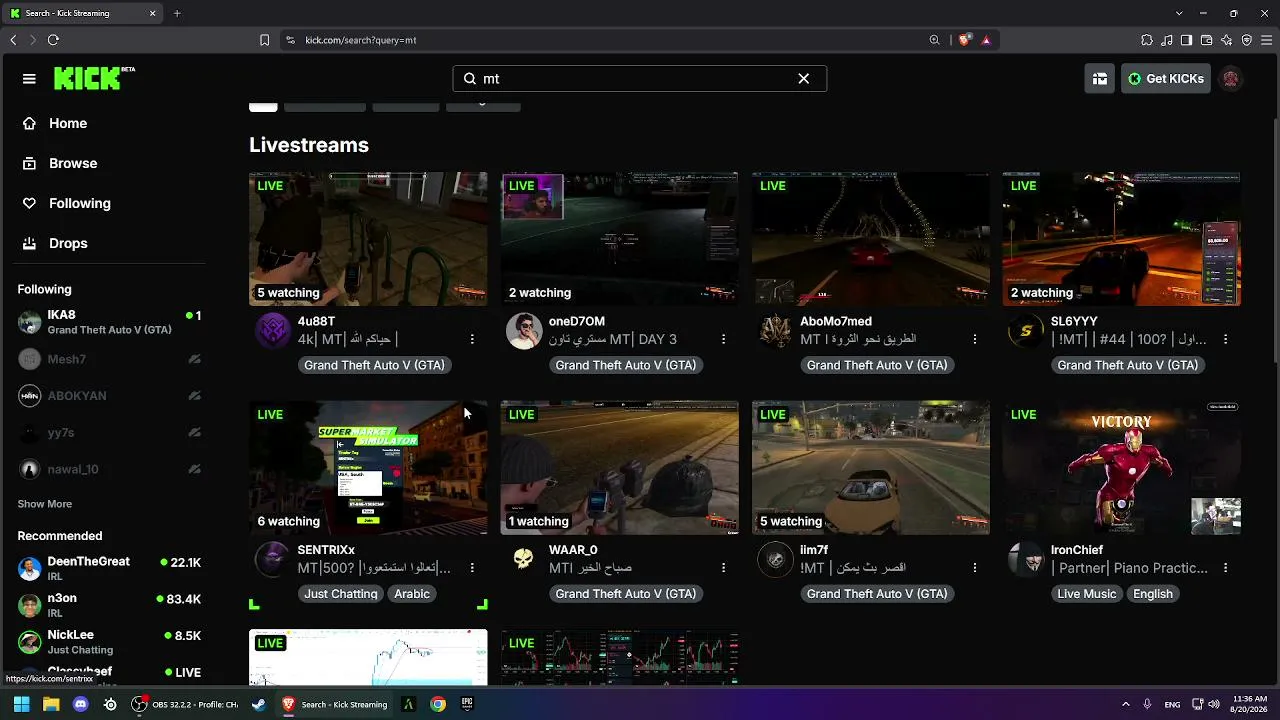Open lim7f livestream thumbnail

[x=870, y=468]
